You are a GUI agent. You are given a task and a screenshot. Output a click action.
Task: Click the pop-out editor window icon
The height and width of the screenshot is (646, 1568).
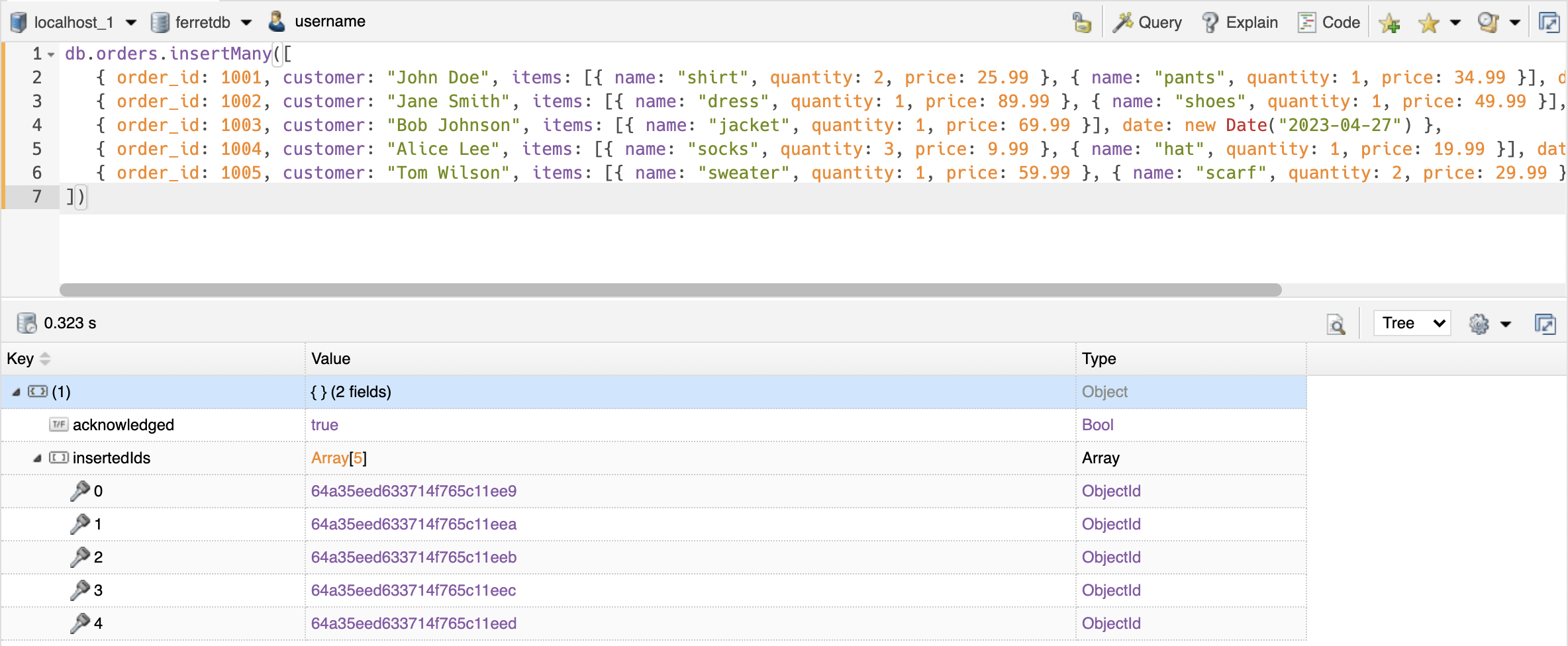pos(1548,23)
